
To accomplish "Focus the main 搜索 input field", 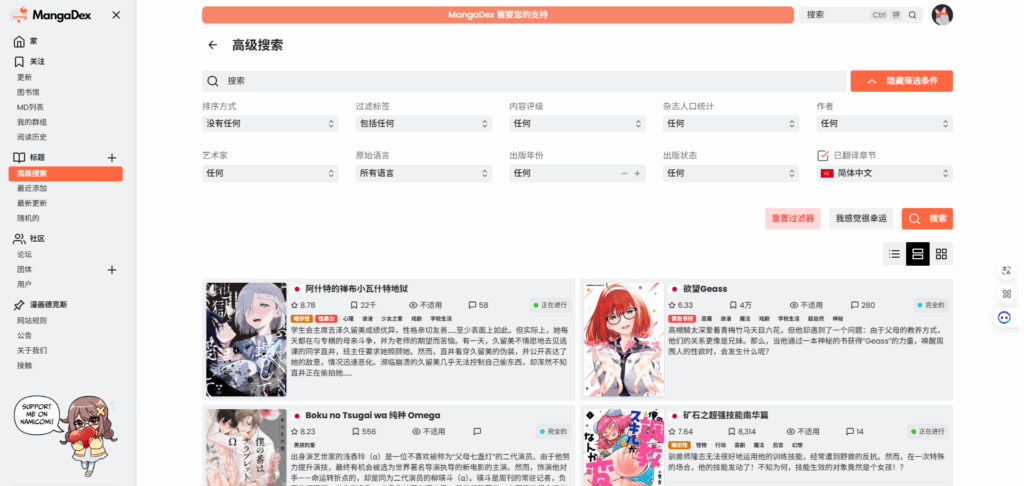I will [522, 81].
